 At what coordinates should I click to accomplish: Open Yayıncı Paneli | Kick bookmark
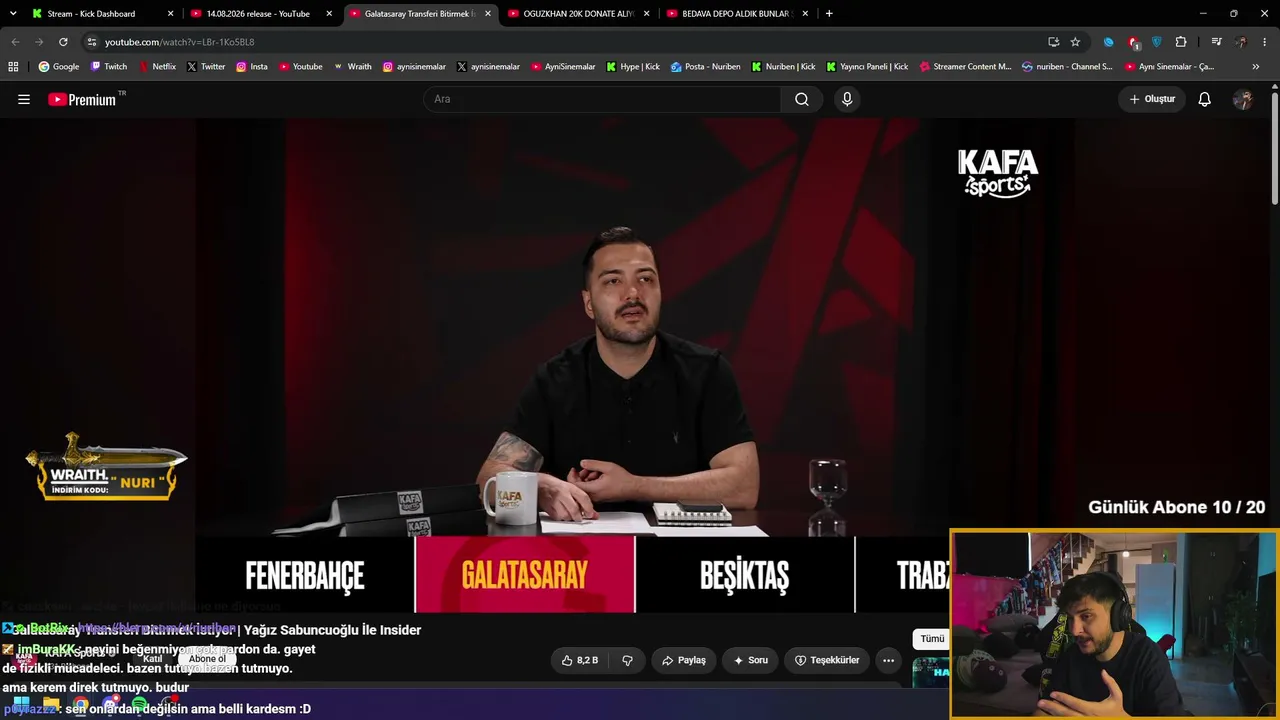click(867, 67)
